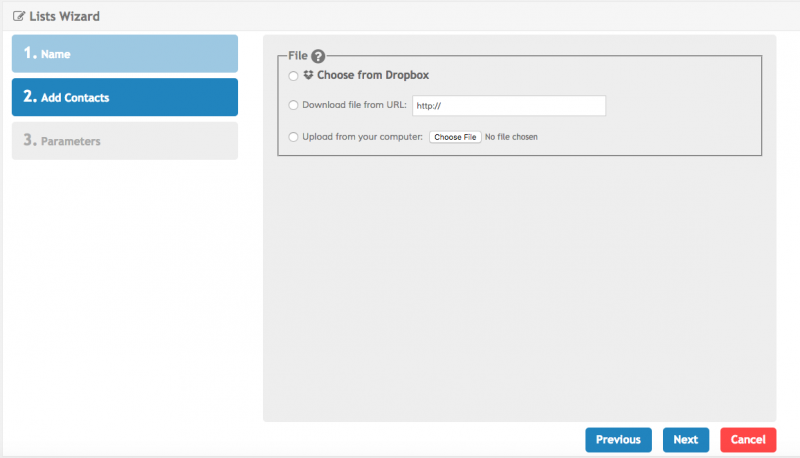The image size is (800, 458).
Task: Click the Choose from Dropbox label text
Action: point(373,75)
